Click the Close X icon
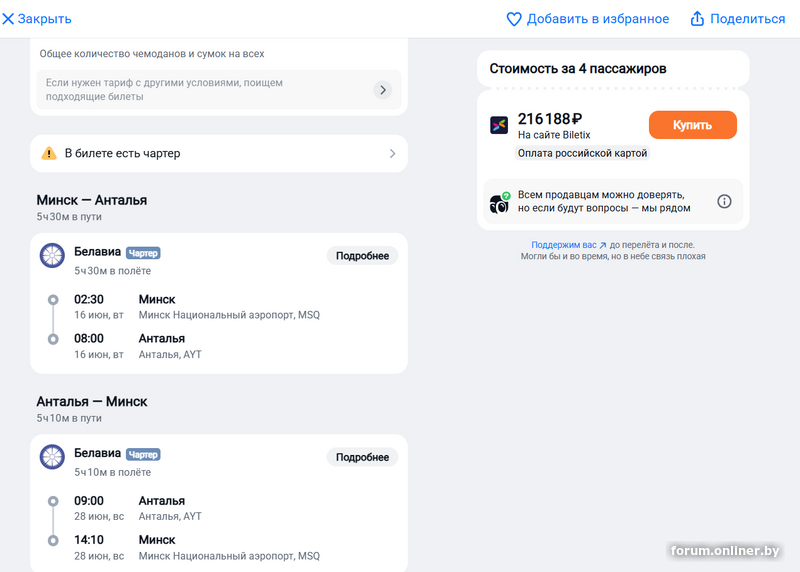The width and height of the screenshot is (800, 572). (9, 19)
